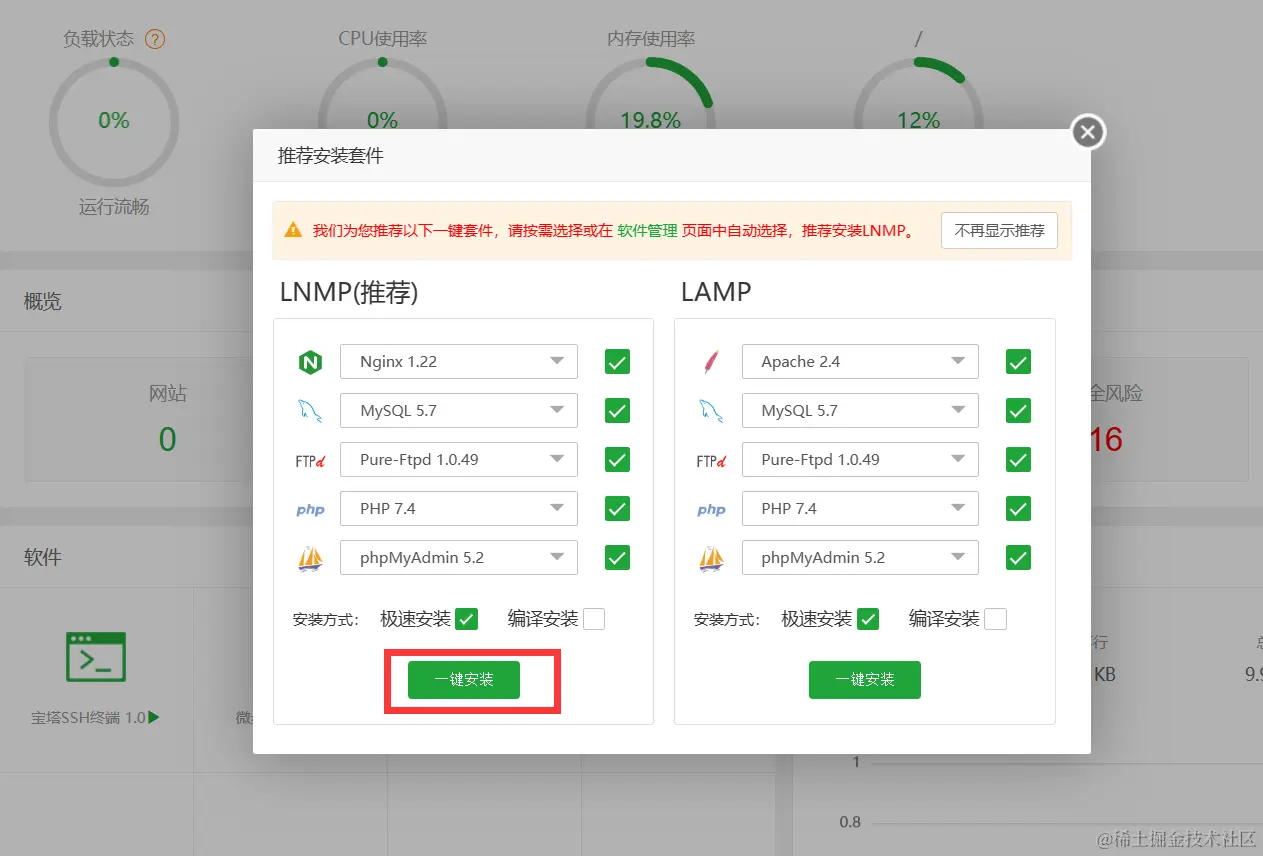Screen dimensions: 1263x856
Task: Click the 软件 section heading
Action: [43, 557]
